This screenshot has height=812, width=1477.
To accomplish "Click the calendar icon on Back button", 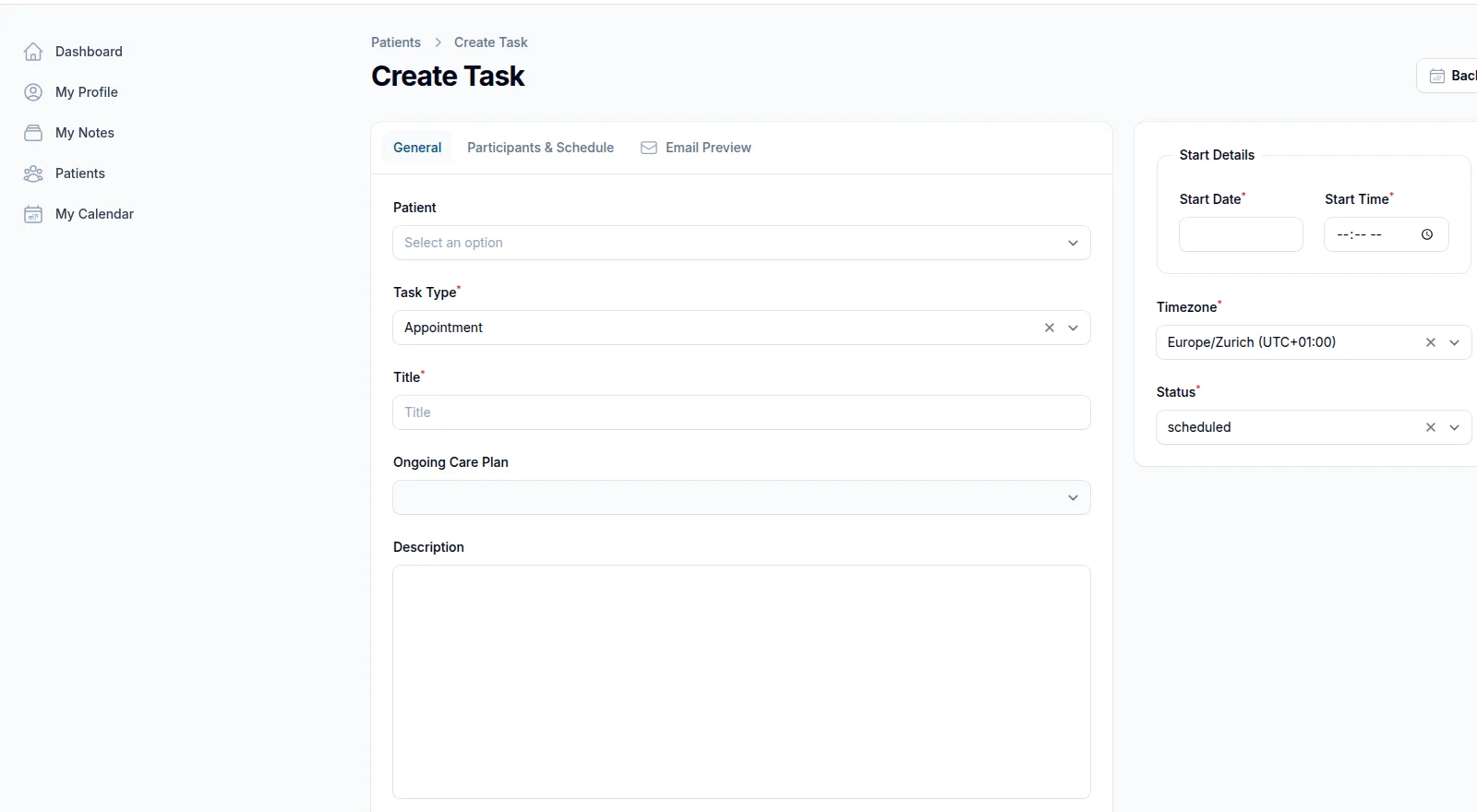I will [1437, 76].
